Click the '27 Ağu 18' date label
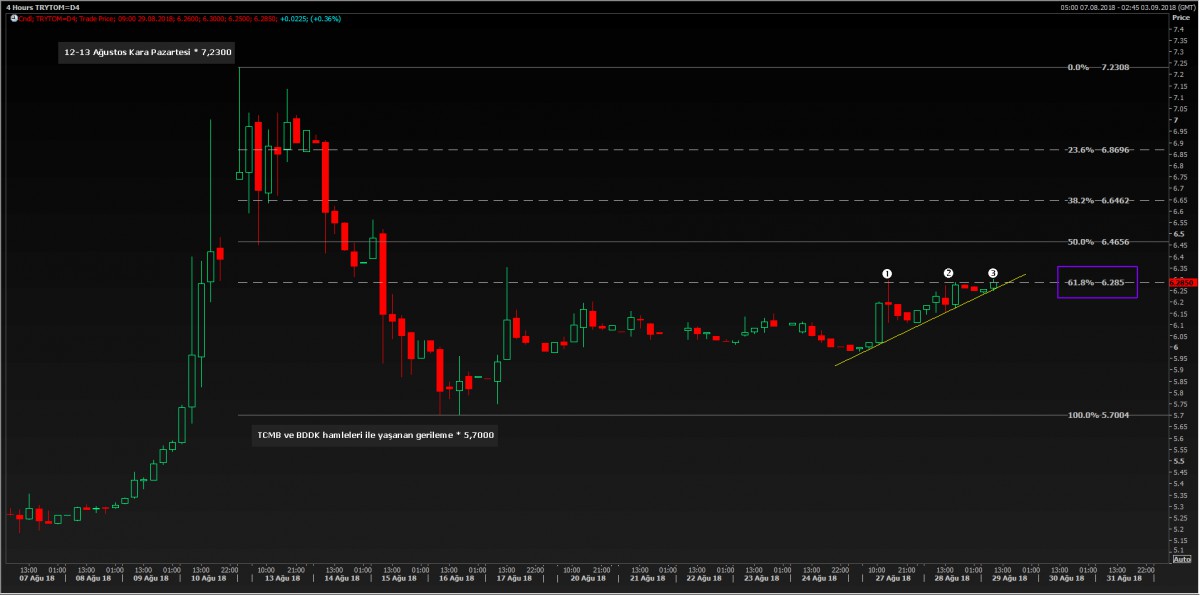 893,578
